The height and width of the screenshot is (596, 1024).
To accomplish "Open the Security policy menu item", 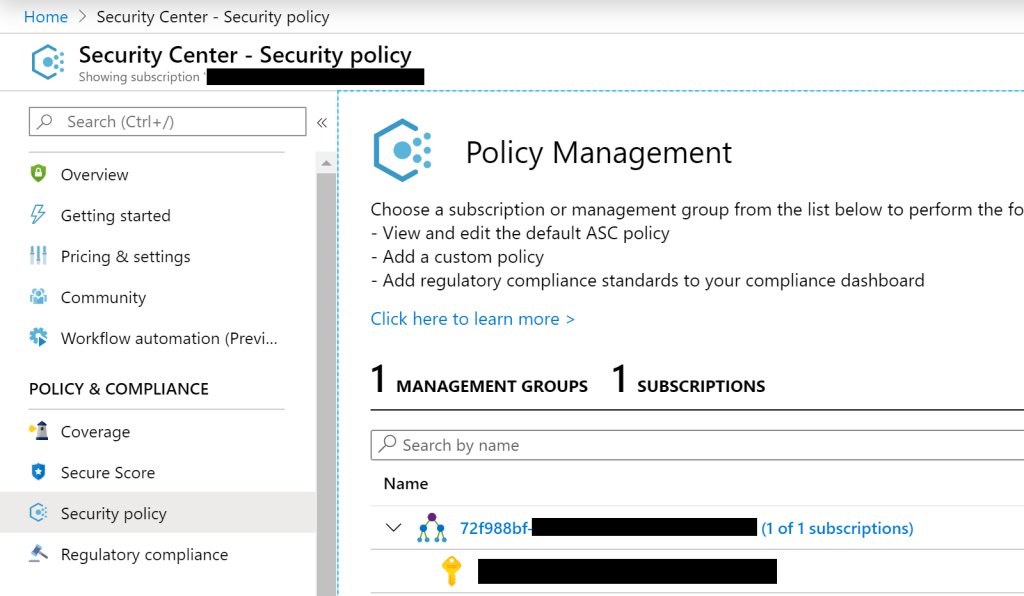I will (x=113, y=514).
